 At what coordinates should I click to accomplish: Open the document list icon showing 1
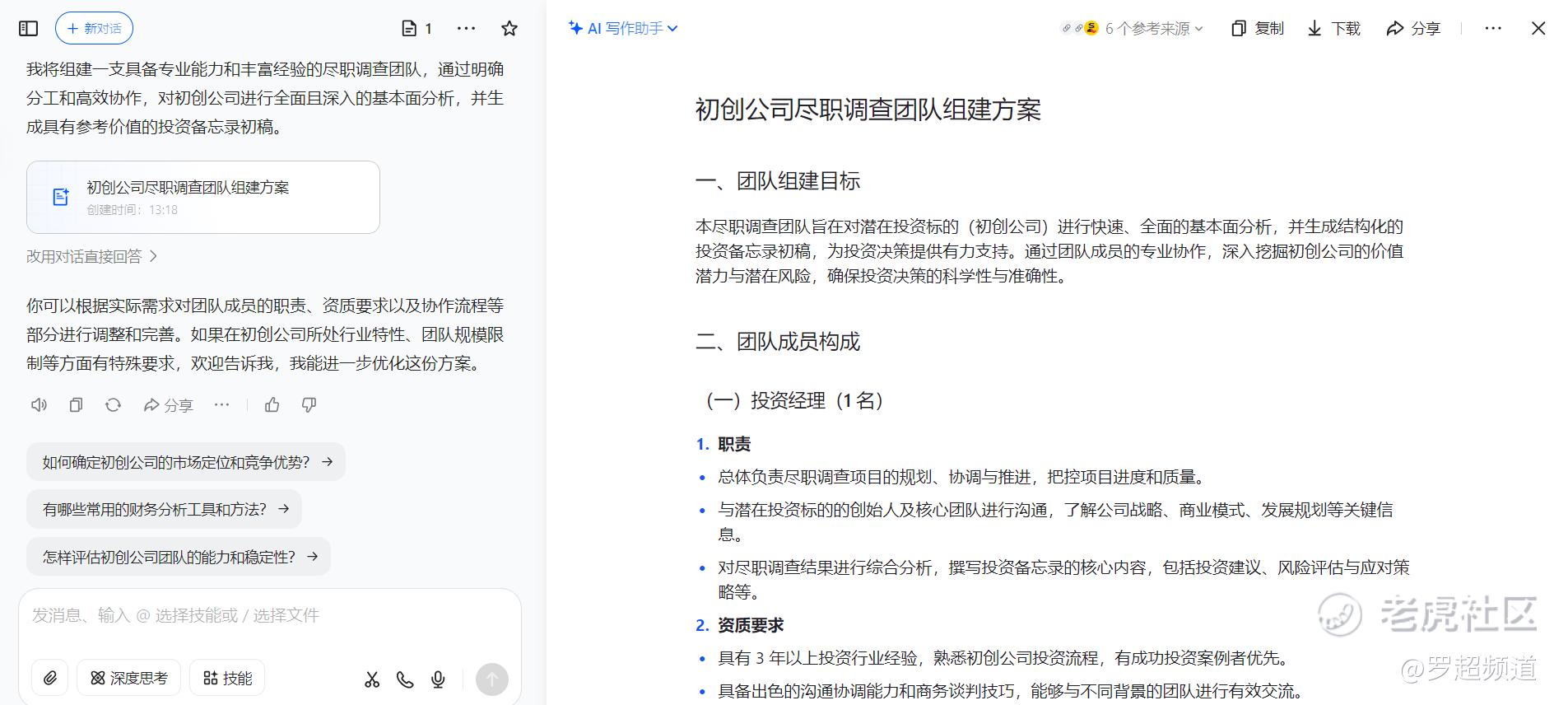pyautogui.click(x=416, y=29)
